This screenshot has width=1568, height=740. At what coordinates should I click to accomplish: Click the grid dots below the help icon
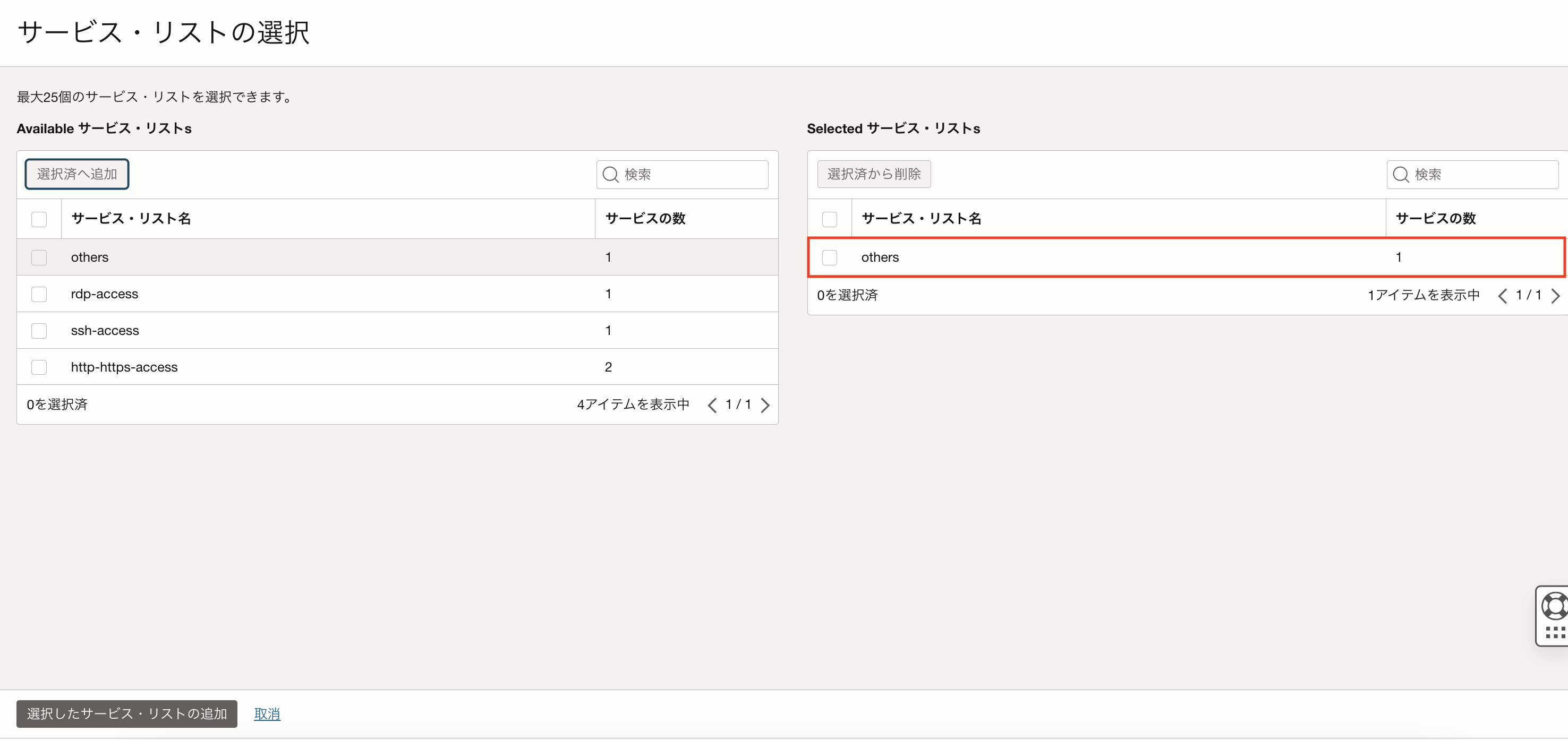[1556, 632]
